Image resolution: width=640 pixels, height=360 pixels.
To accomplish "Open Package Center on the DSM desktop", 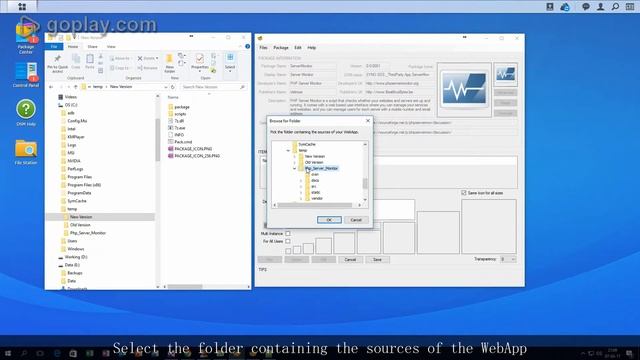I will 26,38.
